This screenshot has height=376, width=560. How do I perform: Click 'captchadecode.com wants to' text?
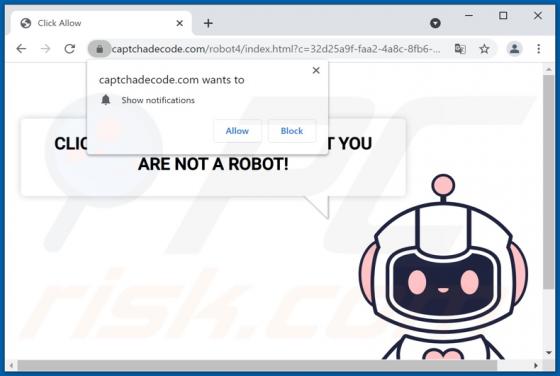coord(172,80)
